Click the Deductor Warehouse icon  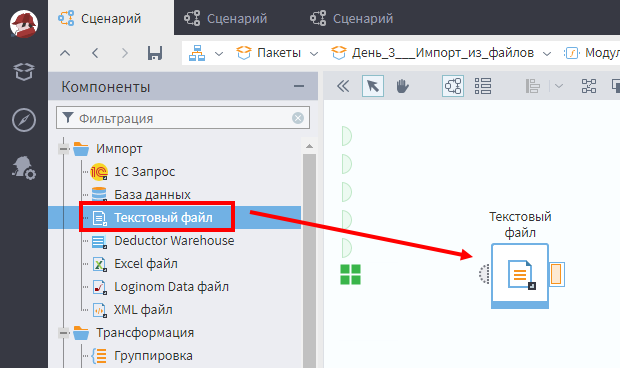tap(99, 242)
